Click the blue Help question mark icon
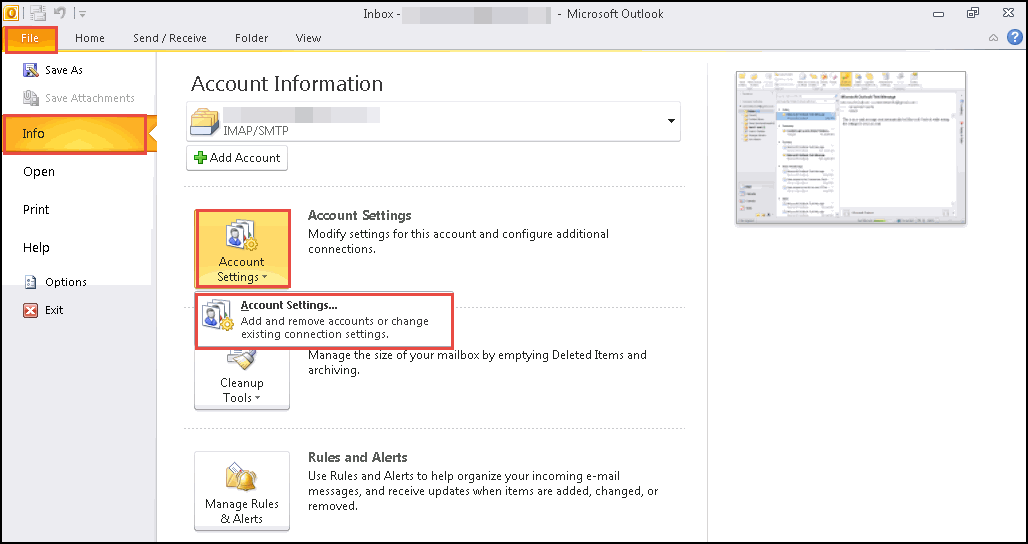Screen dimensions: 1028x544 click(x=1014, y=37)
